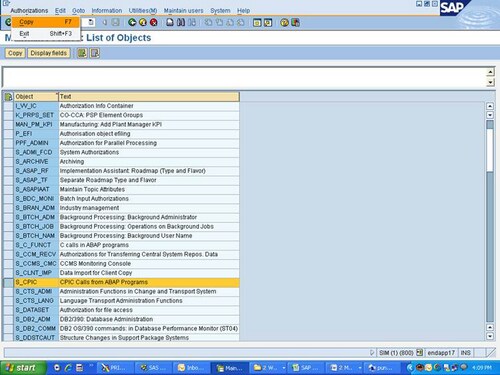Click the Generate Shortcut icon
Viewport: 500px width, 375px height.
(x=268, y=22)
